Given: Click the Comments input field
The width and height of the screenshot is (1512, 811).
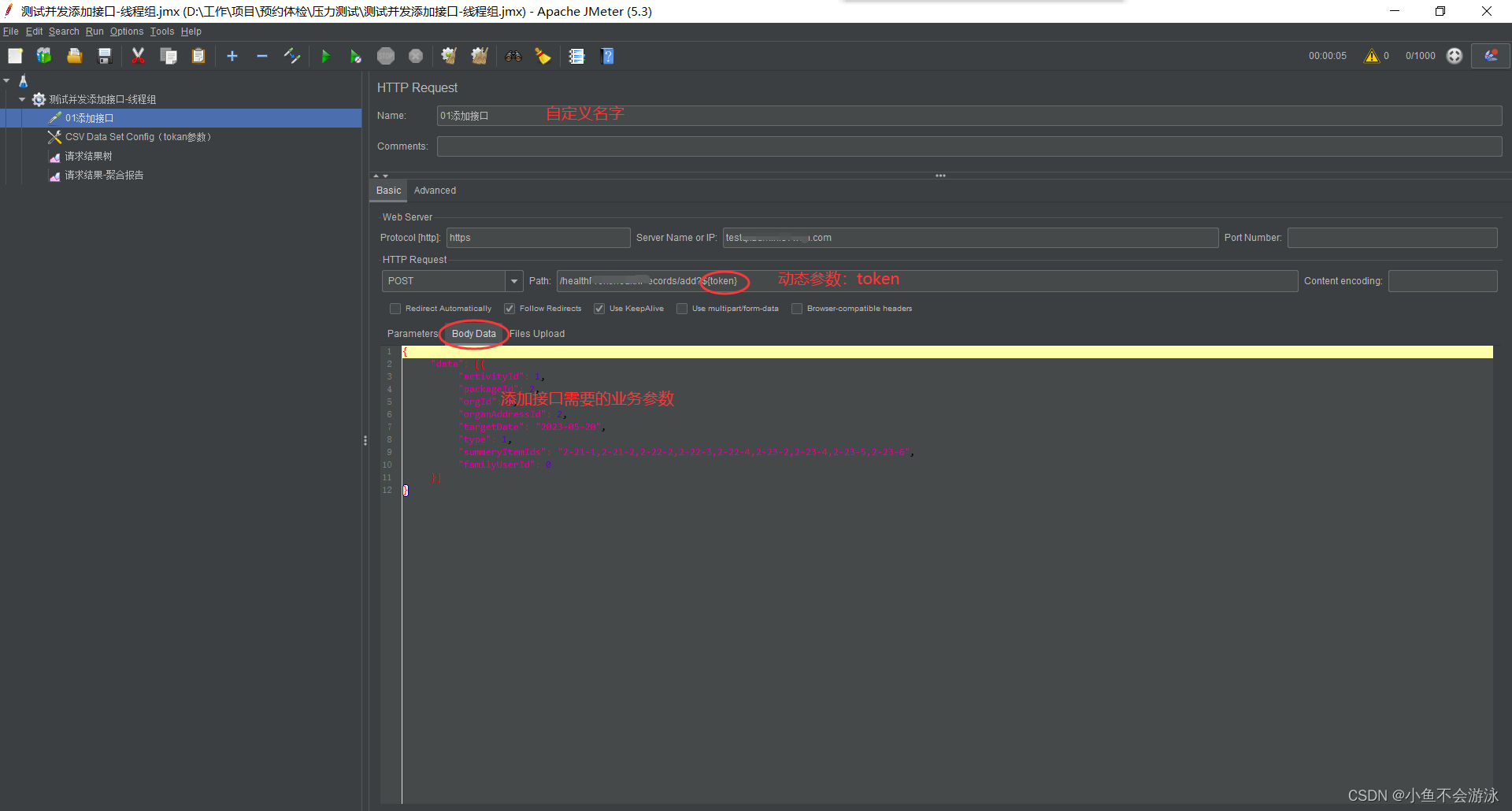Looking at the screenshot, I should 969,146.
